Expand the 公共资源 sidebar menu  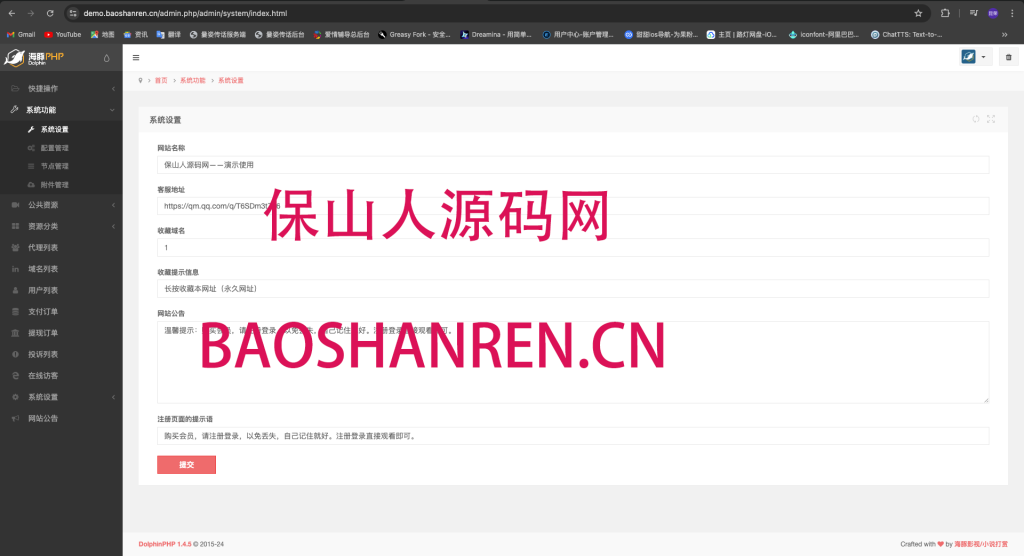pyautogui.click(x=61, y=205)
